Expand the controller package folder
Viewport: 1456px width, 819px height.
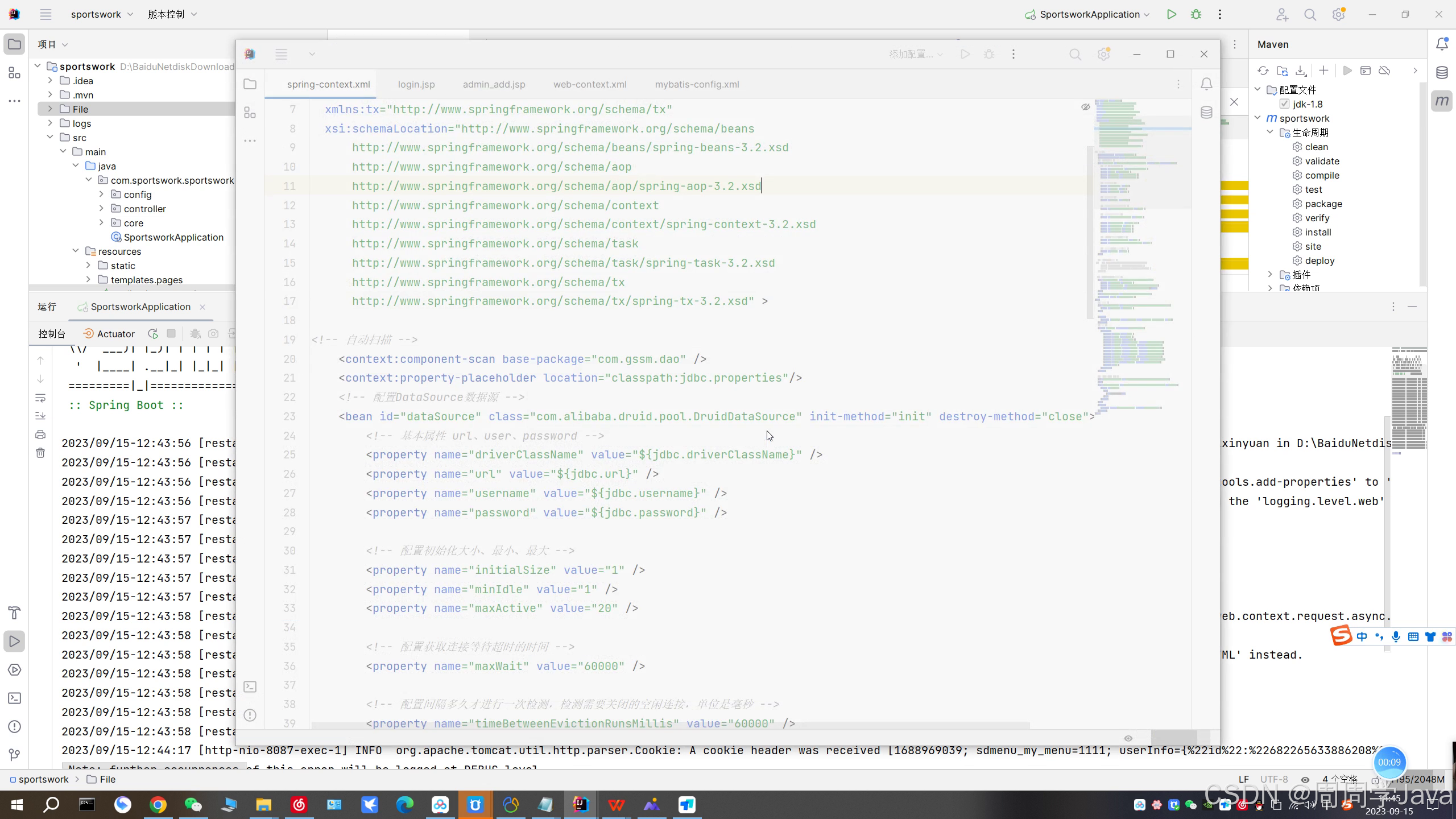pos(101,209)
